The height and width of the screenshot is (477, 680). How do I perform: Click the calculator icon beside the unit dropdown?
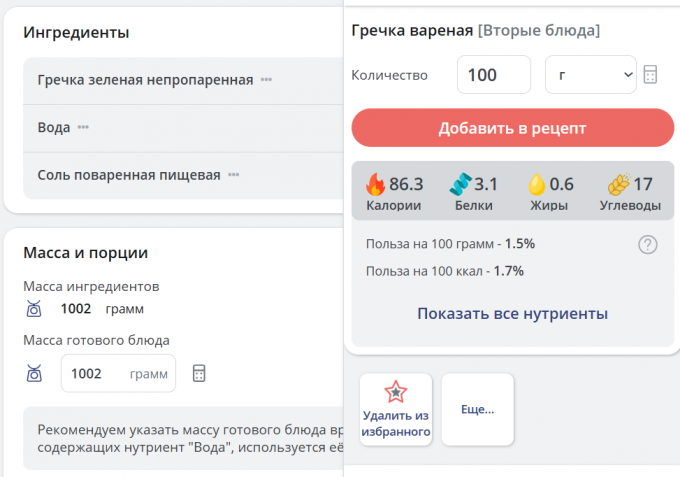coord(651,75)
